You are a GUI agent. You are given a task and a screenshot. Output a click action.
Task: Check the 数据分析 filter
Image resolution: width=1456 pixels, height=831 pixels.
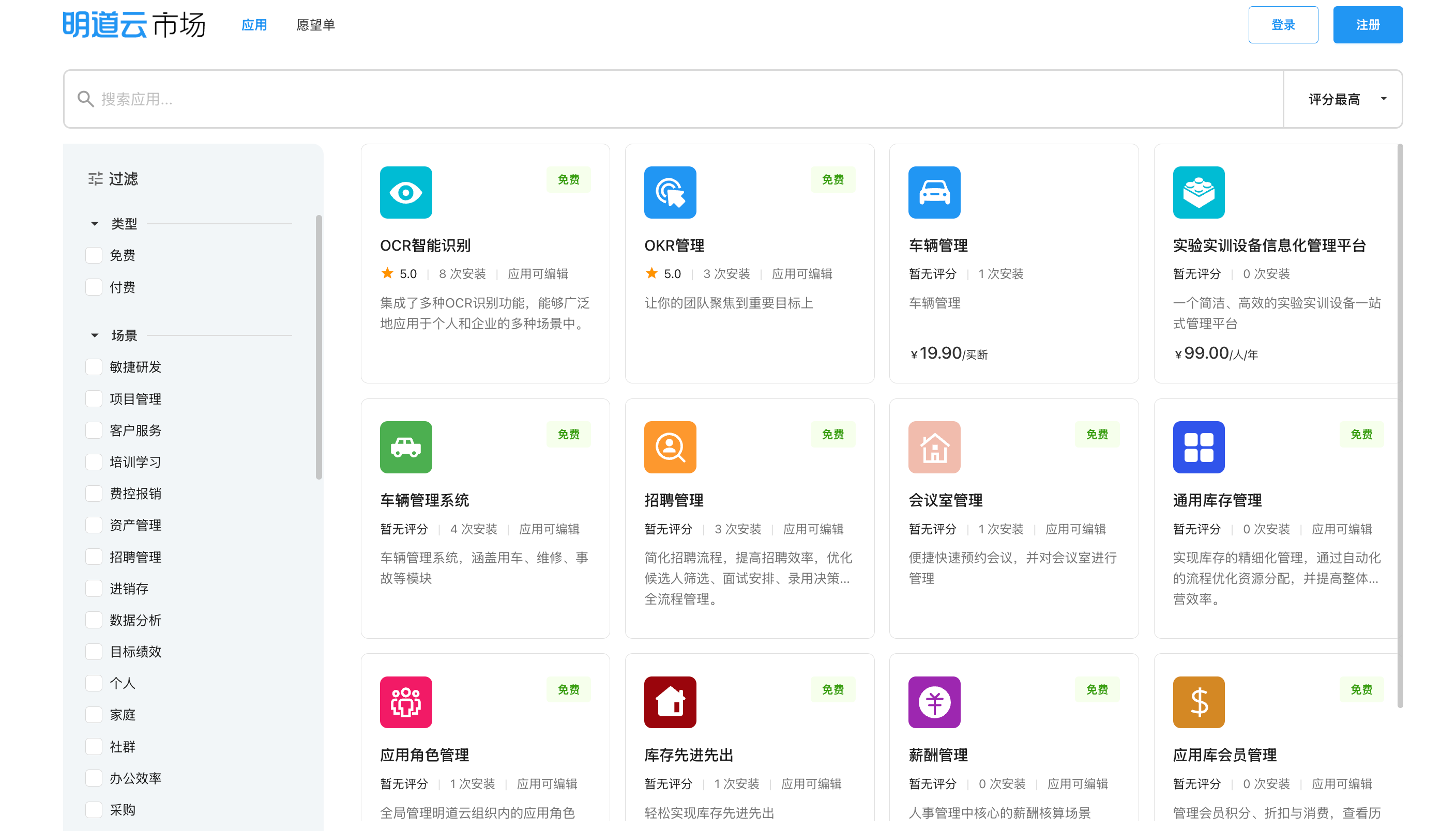tap(94, 620)
